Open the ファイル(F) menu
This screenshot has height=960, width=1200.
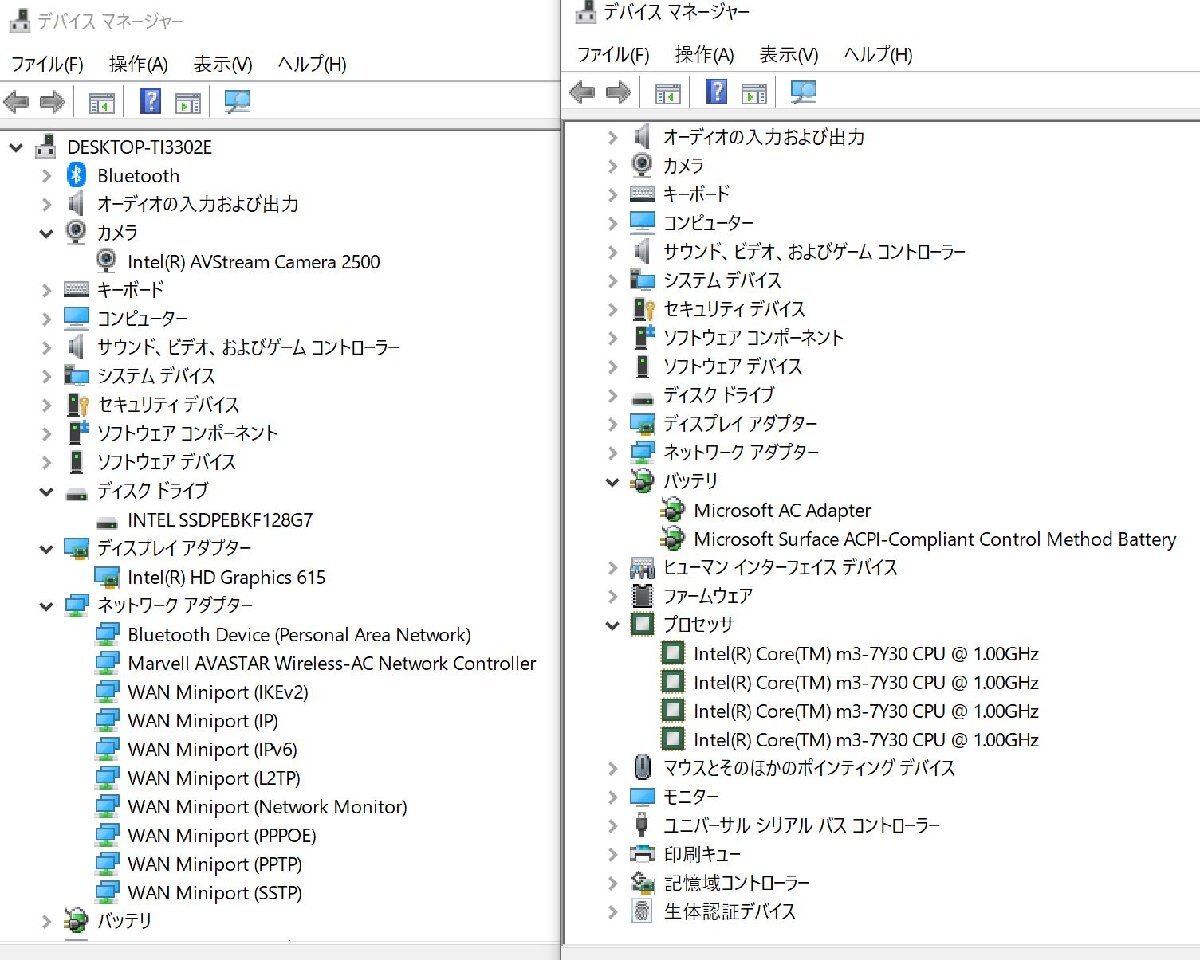pyautogui.click(x=47, y=64)
